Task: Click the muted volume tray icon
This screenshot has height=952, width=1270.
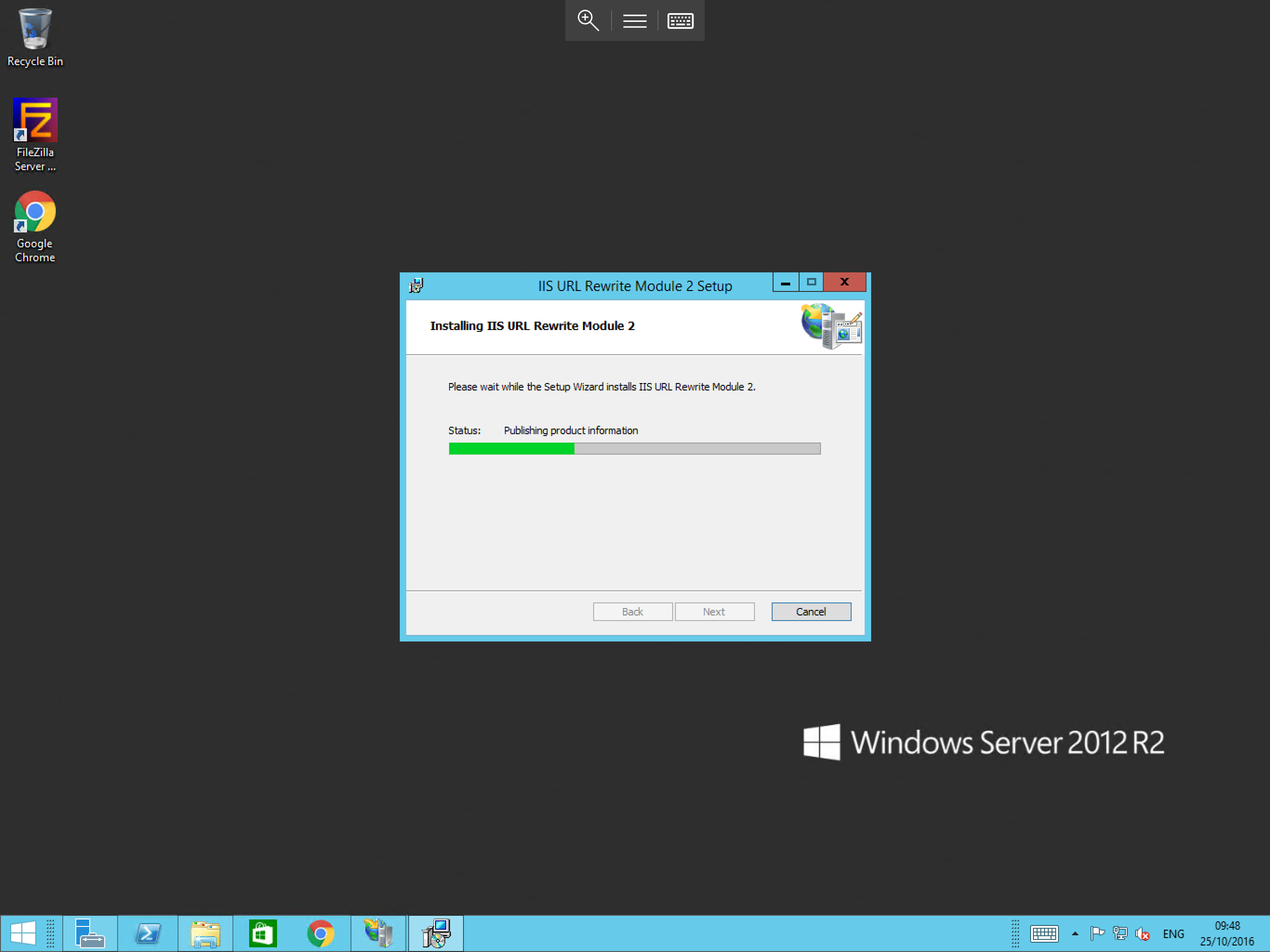Action: (1143, 934)
